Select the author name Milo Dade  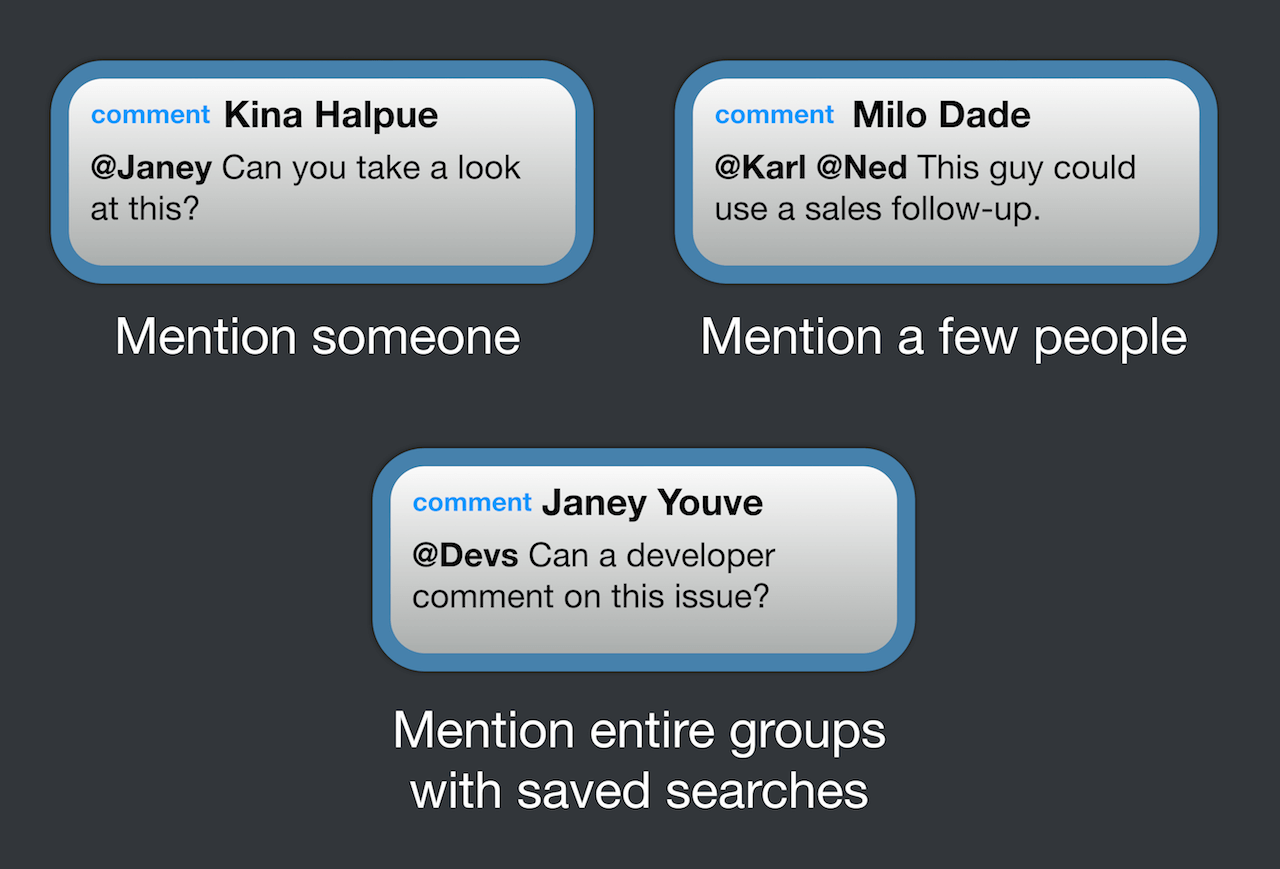point(941,115)
